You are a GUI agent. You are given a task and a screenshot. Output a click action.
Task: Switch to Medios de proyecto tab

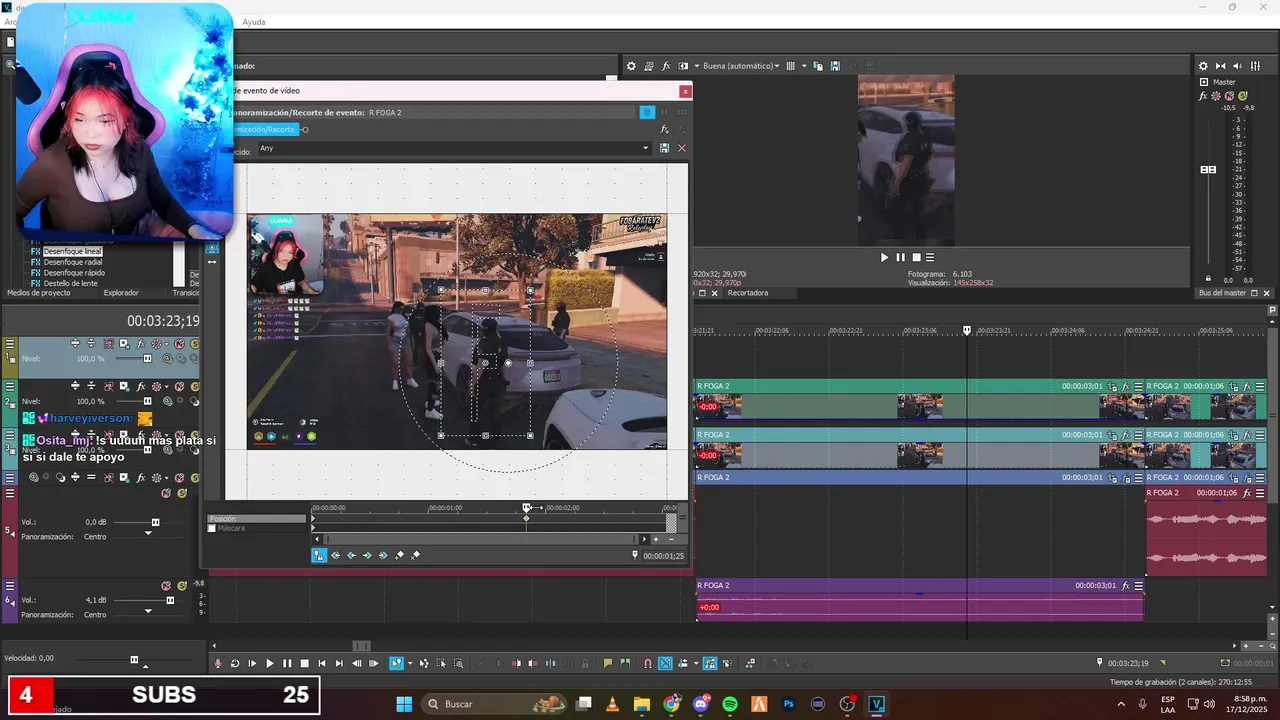click(39, 293)
